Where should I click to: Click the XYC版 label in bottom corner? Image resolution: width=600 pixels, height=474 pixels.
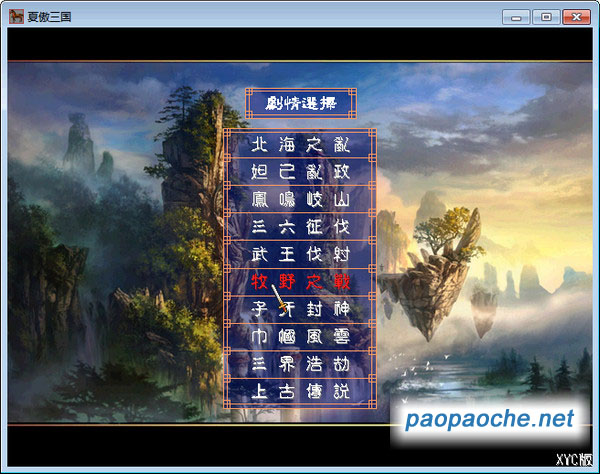tap(574, 459)
